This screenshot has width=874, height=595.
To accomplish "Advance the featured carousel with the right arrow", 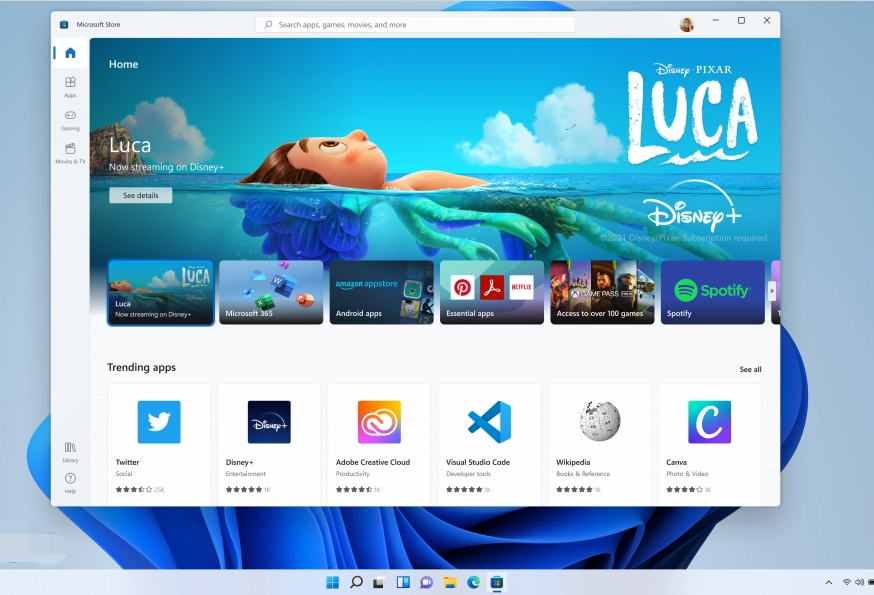I will tap(772, 291).
